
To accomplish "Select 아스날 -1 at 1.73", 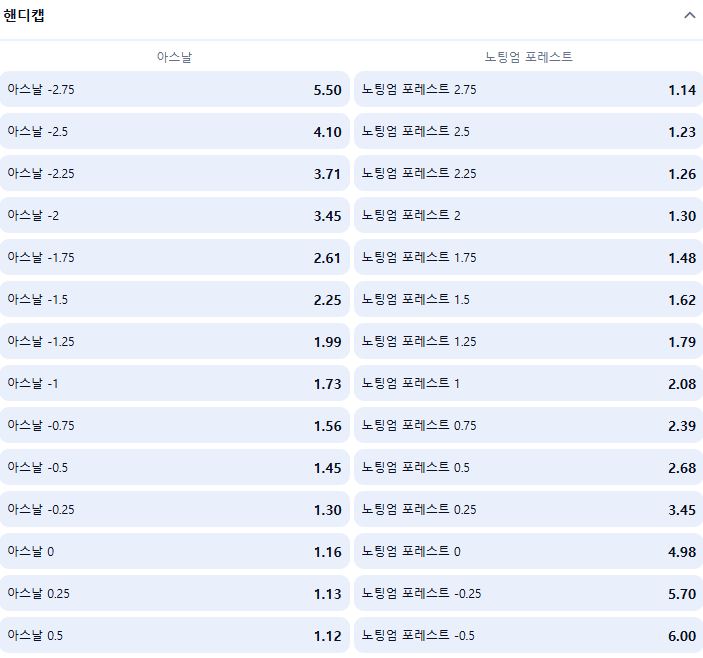I will 174,383.
